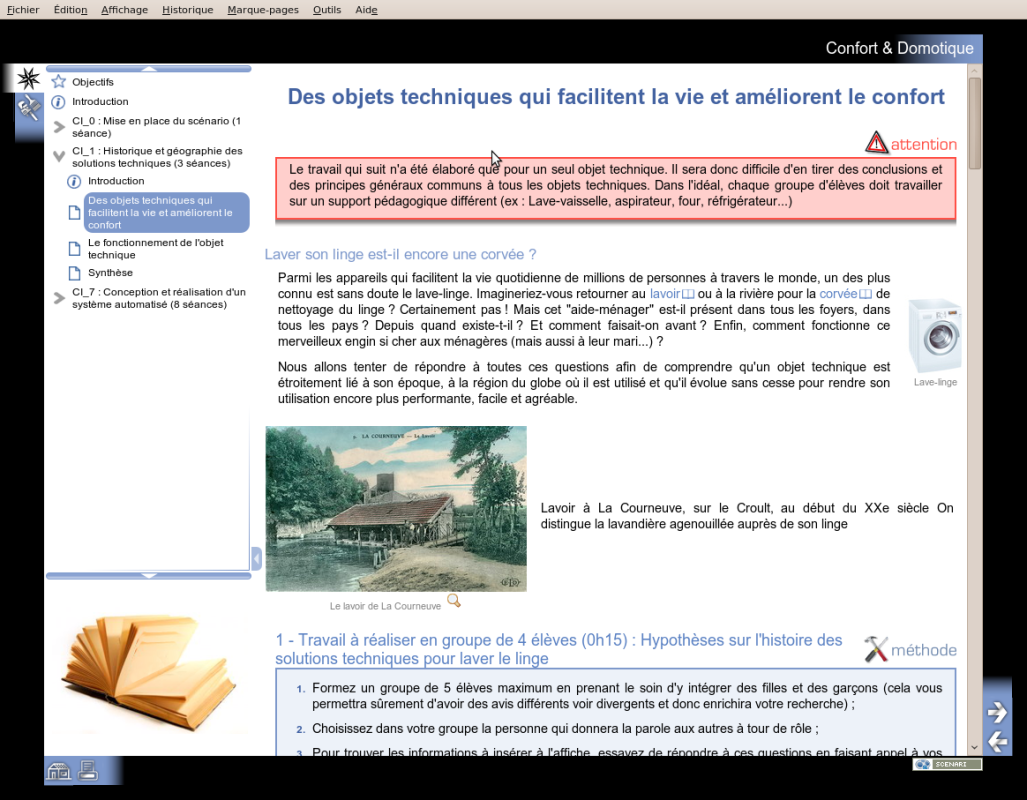Open the Objectifs page from the menu
This screenshot has width=1027, height=800.
tap(93, 82)
